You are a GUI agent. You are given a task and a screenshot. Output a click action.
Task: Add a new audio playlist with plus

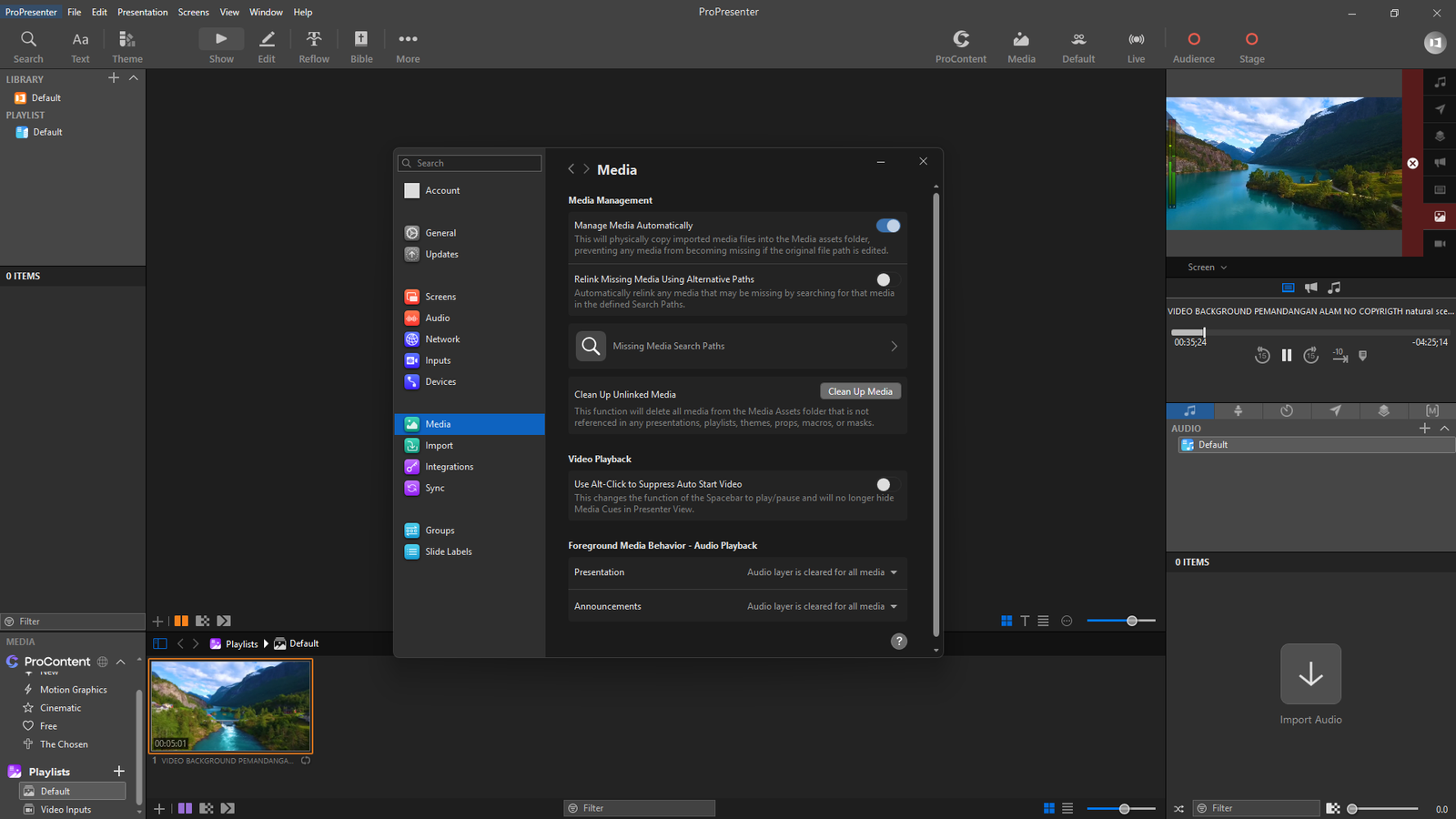click(1425, 429)
